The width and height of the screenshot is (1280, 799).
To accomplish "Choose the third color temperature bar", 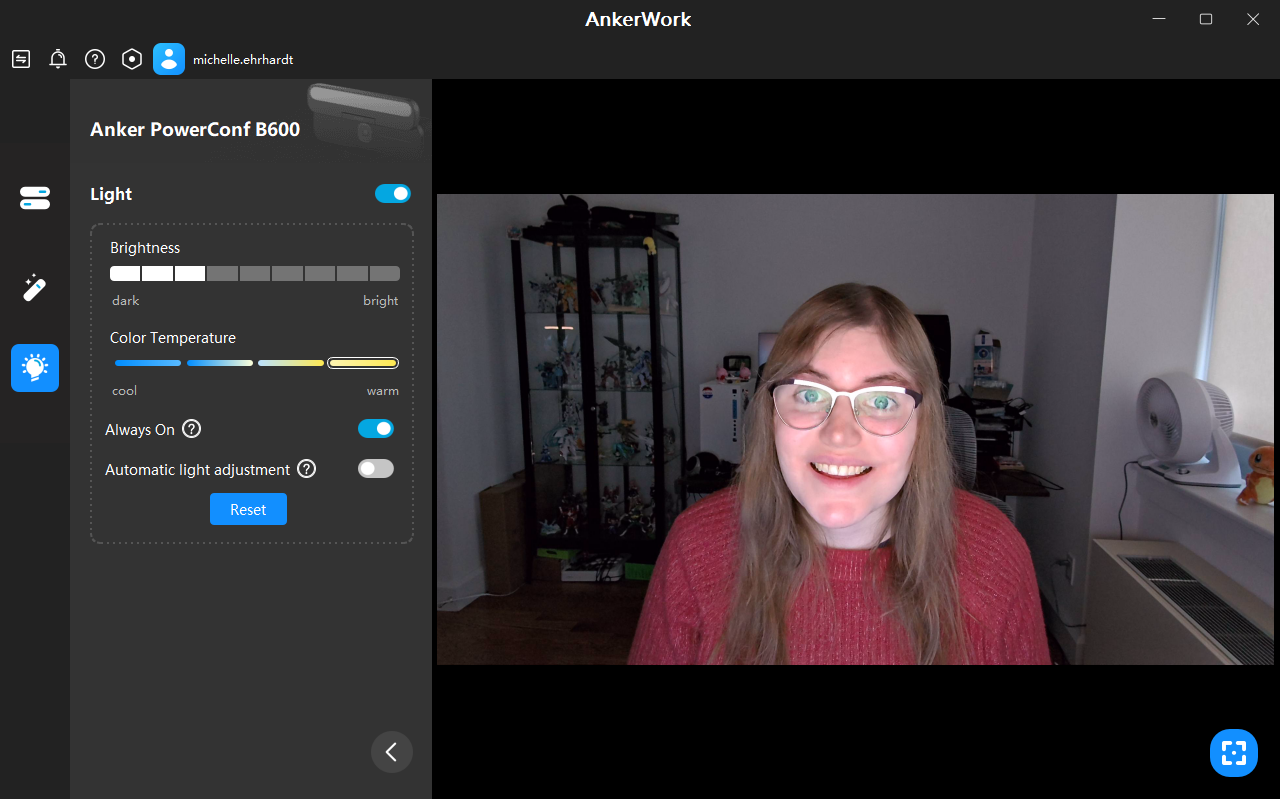I will pyautogui.click(x=291, y=363).
